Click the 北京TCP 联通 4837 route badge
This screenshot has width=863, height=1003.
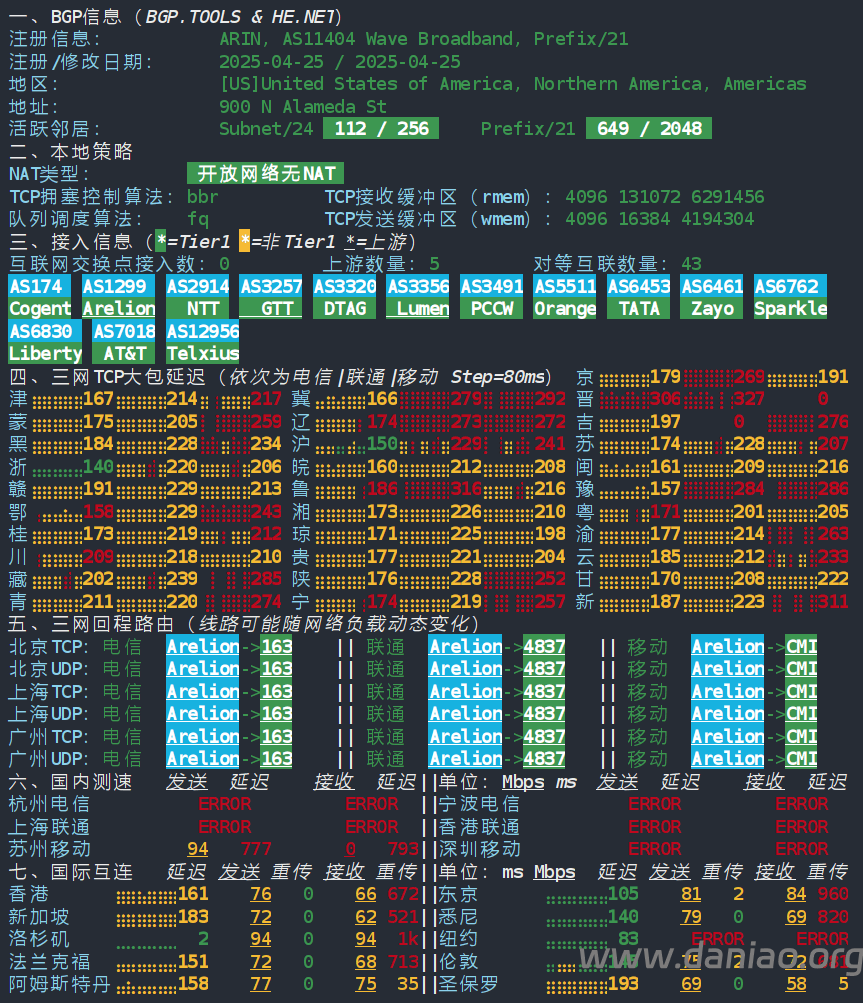pos(544,646)
